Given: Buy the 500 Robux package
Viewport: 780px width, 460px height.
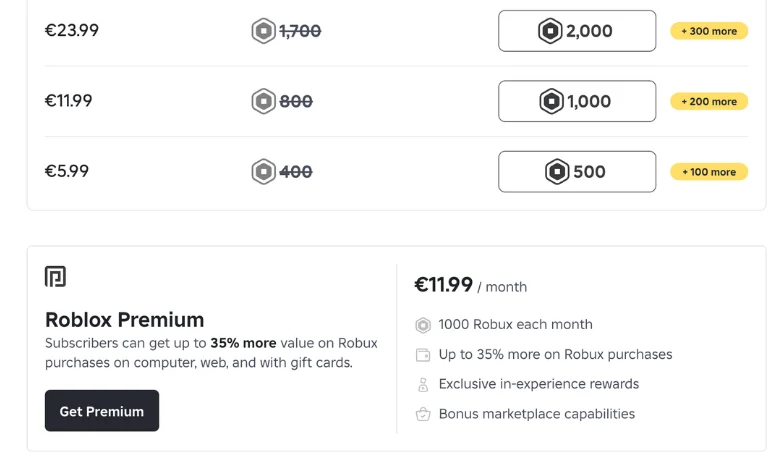Looking at the screenshot, I should [x=577, y=172].
